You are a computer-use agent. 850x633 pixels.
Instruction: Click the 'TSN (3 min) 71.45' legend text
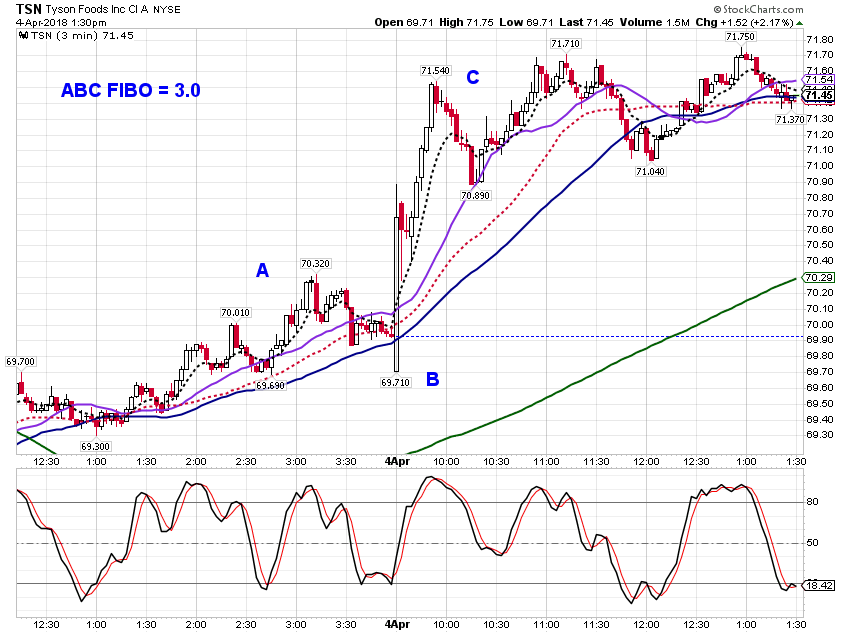(82, 36)
